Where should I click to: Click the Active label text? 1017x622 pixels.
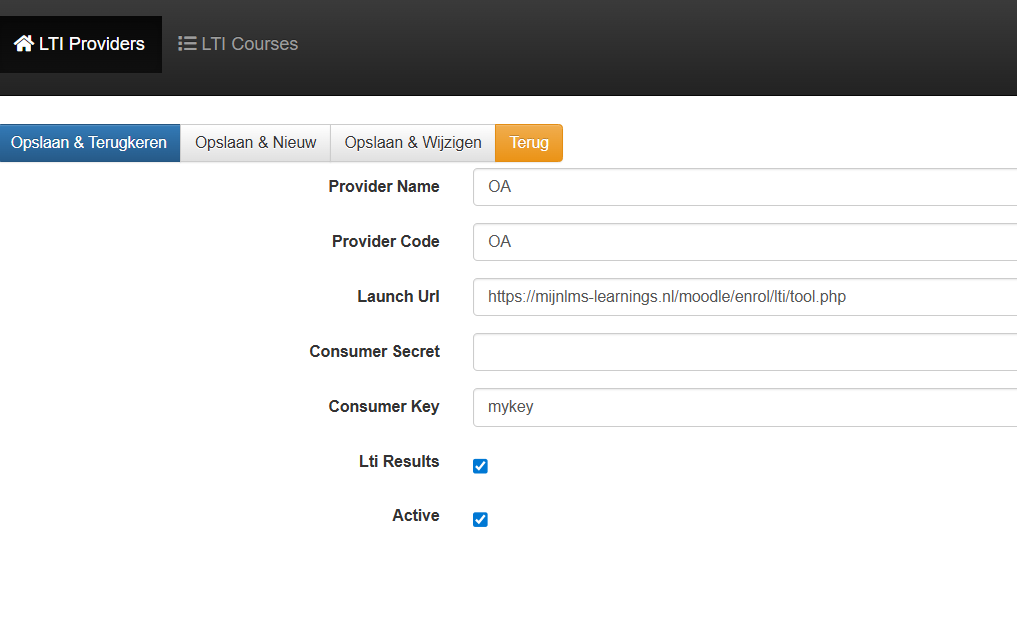416,516
